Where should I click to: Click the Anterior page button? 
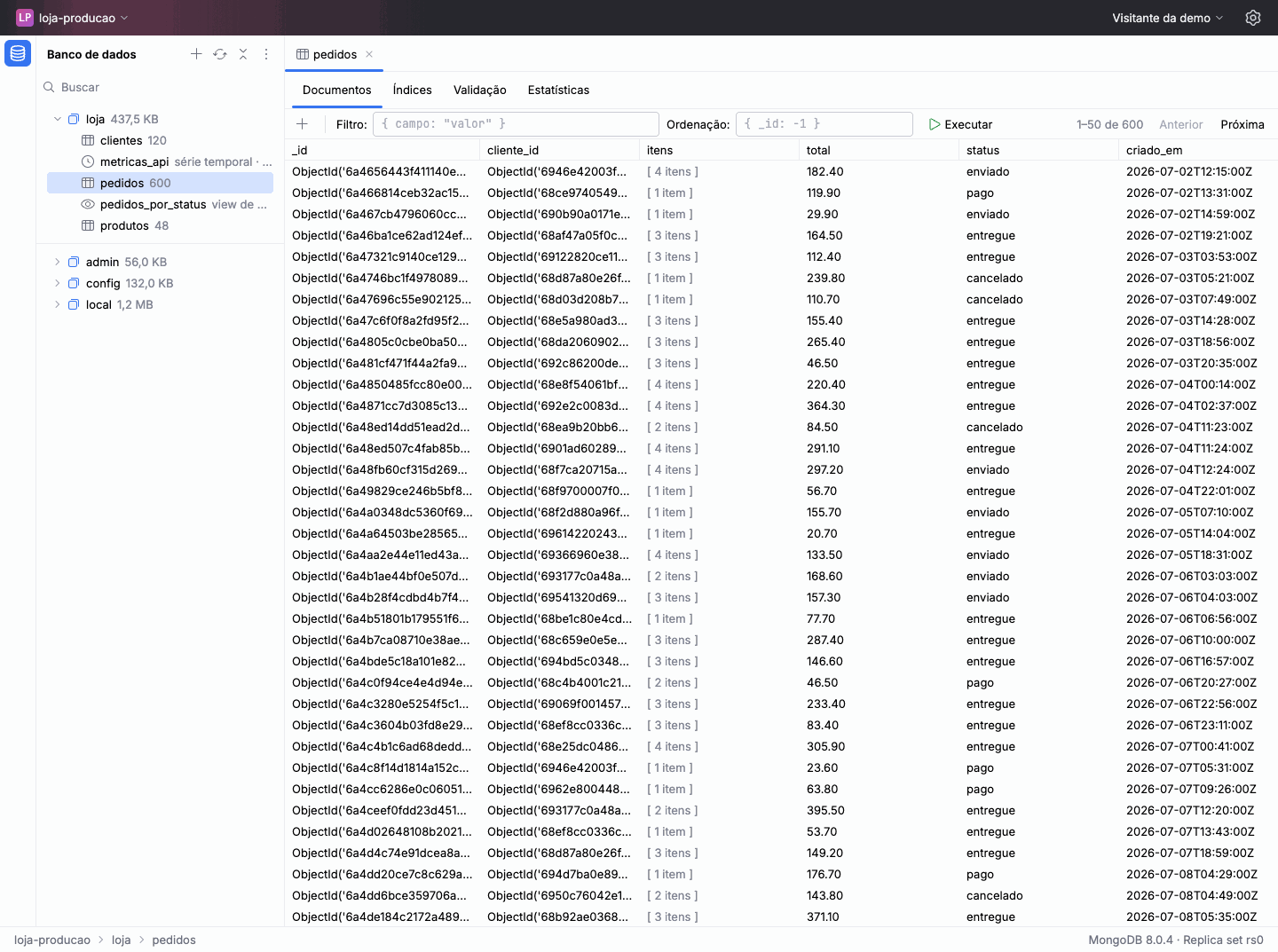tap(1181, 124)
